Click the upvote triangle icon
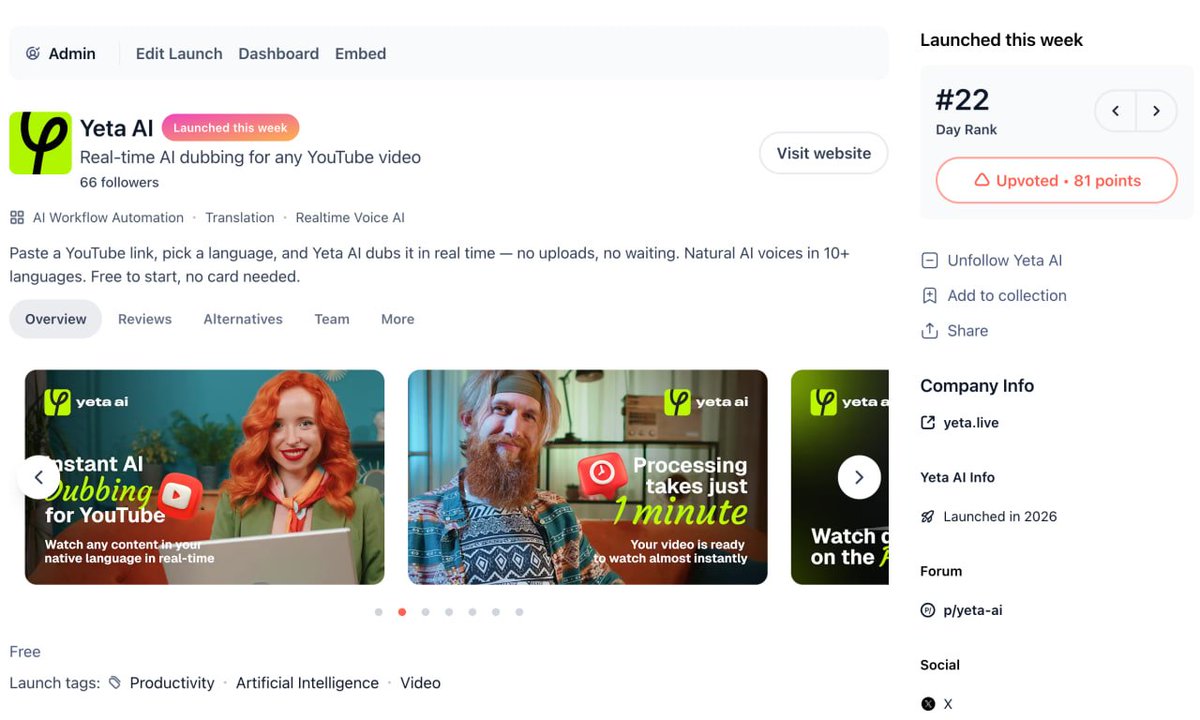The width and height of the screenshot is (1200, 720). pyautogui.click(x=981, y=180)
